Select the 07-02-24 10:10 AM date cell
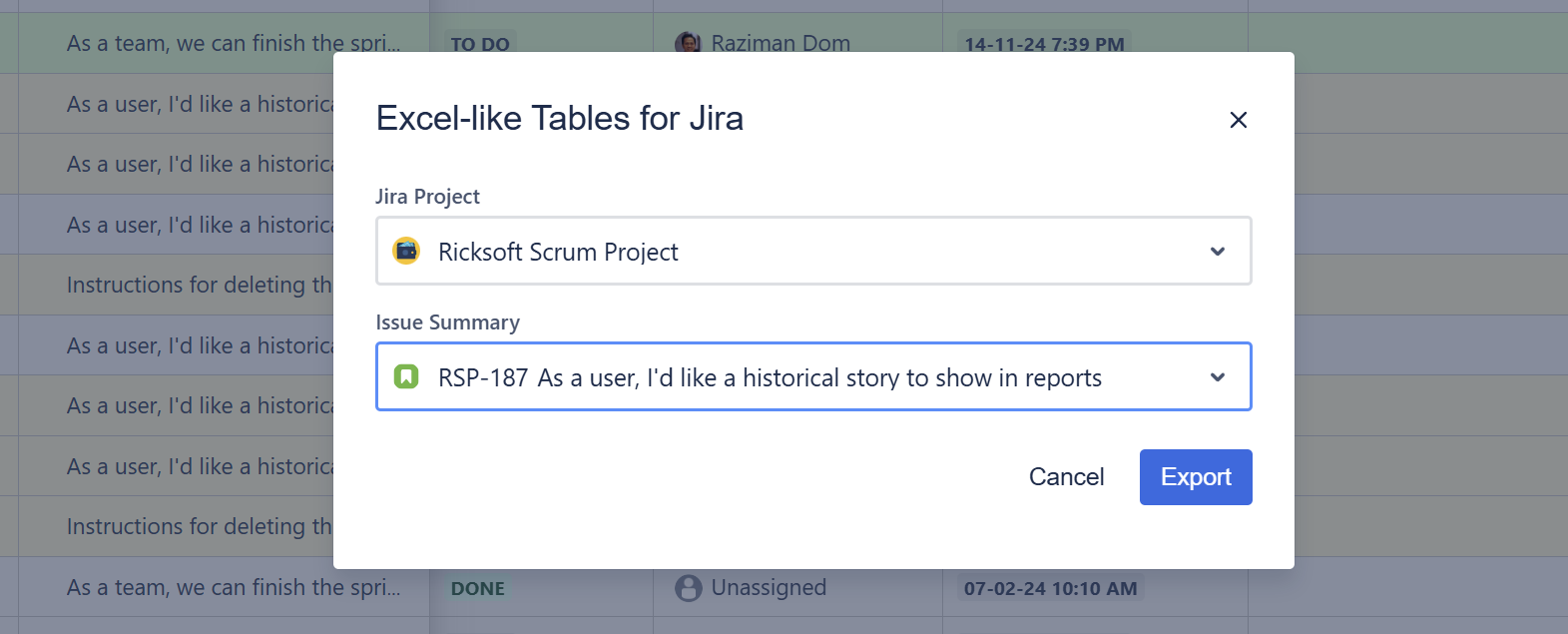The image size is (1568, 634). click(1050, 588)
